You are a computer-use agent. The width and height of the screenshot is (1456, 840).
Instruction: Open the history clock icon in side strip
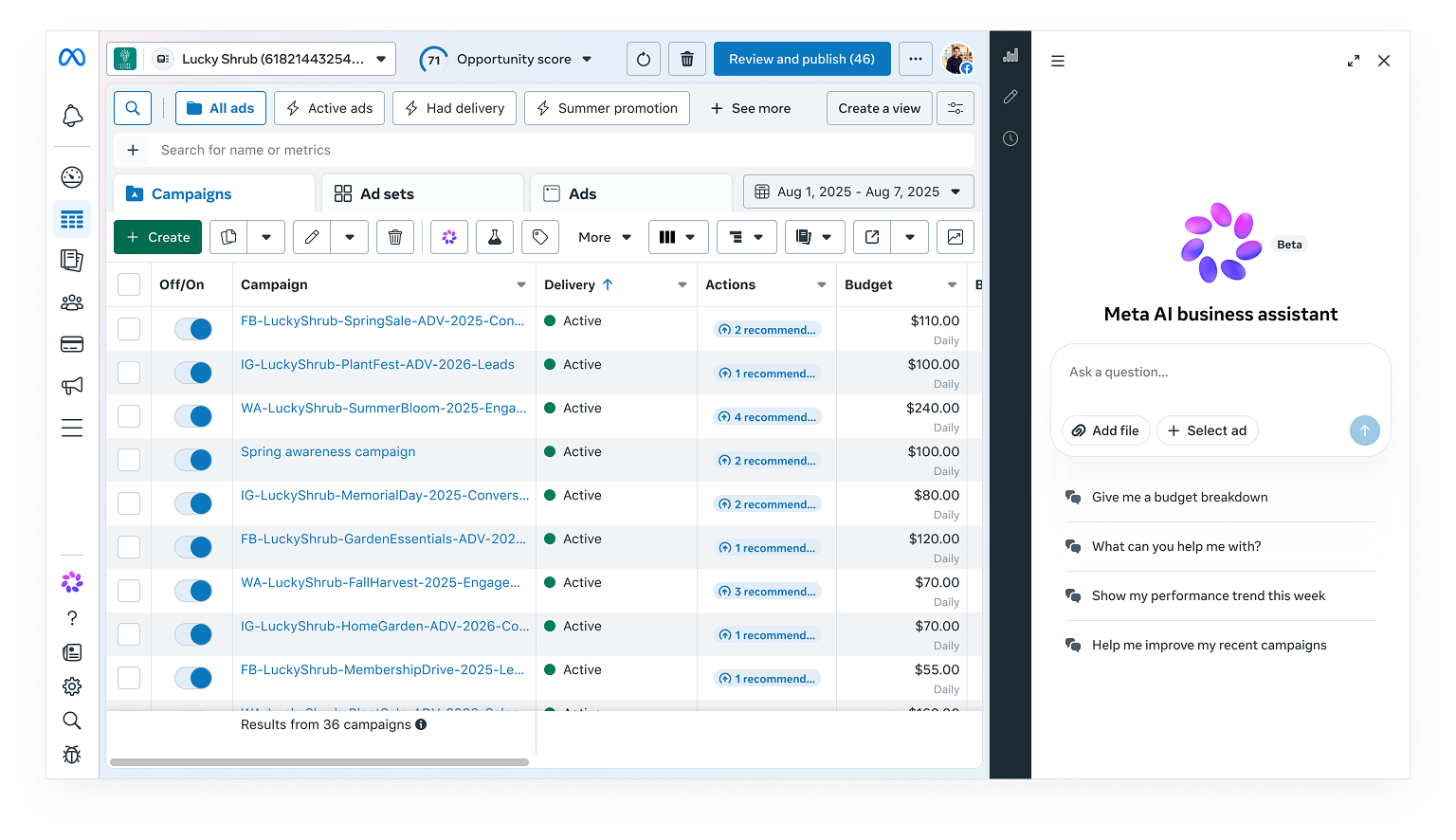point(1010,138)
